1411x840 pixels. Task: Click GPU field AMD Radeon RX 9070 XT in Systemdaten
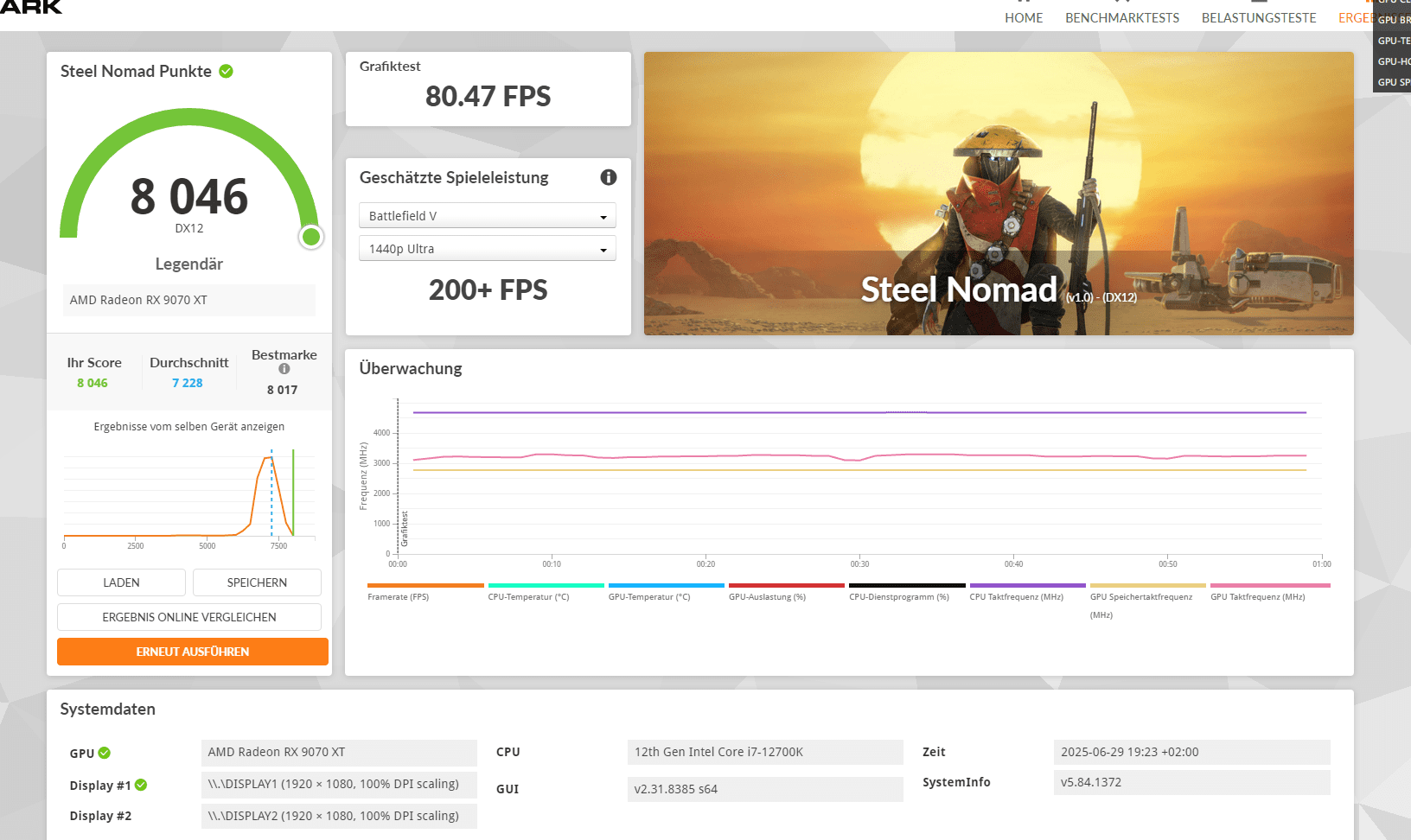pos(339,753)
